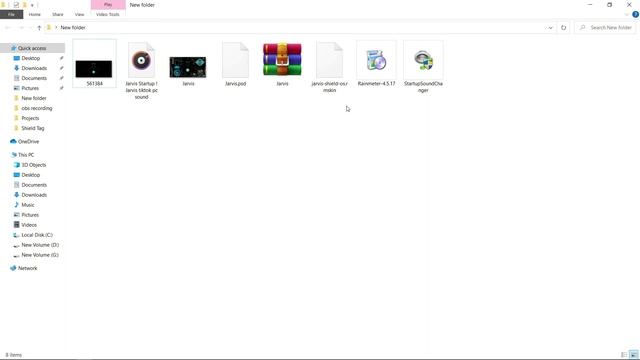The height and width of the screenshot is (360, 640).
Task: Open the Video Tools tab
Action: click(x=108, y=14)
